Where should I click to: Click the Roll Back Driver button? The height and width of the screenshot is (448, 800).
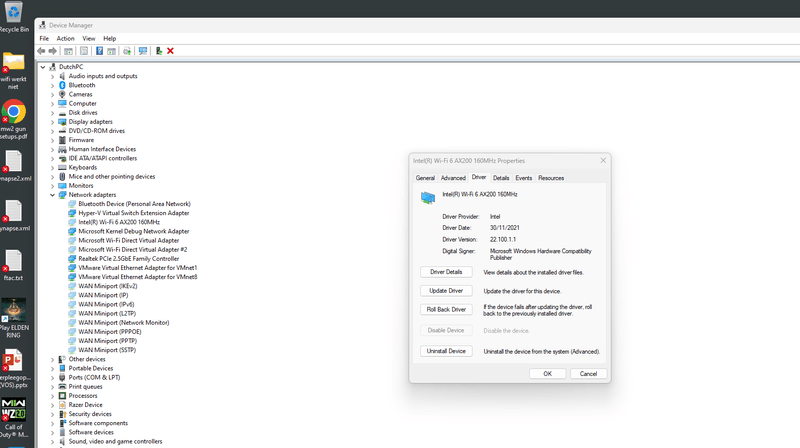(446, 310)
